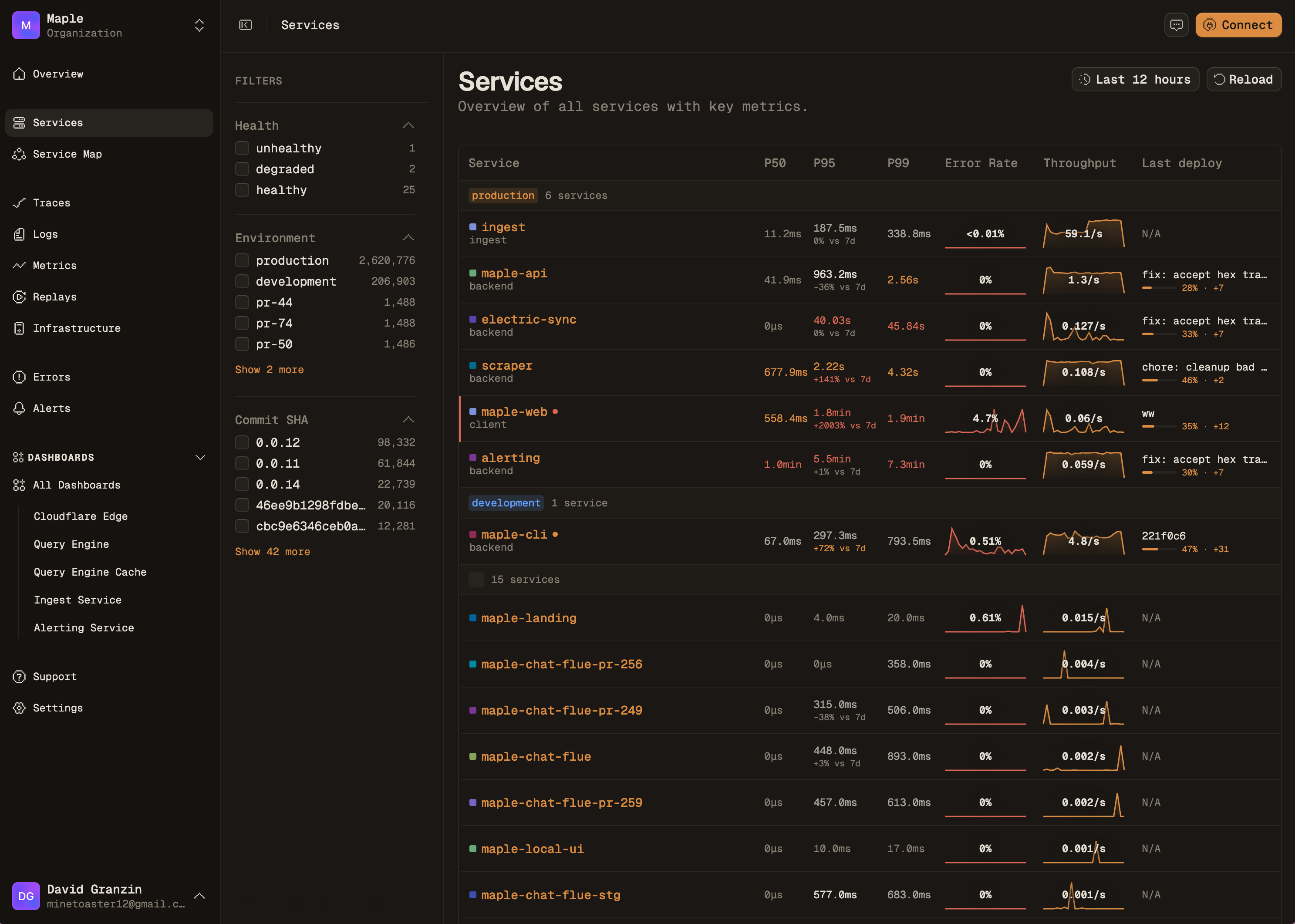The width and height of the screenshot is (1295, 924).
Task: Open the Query Engine dashboard
Action: (x=71, y=544)
